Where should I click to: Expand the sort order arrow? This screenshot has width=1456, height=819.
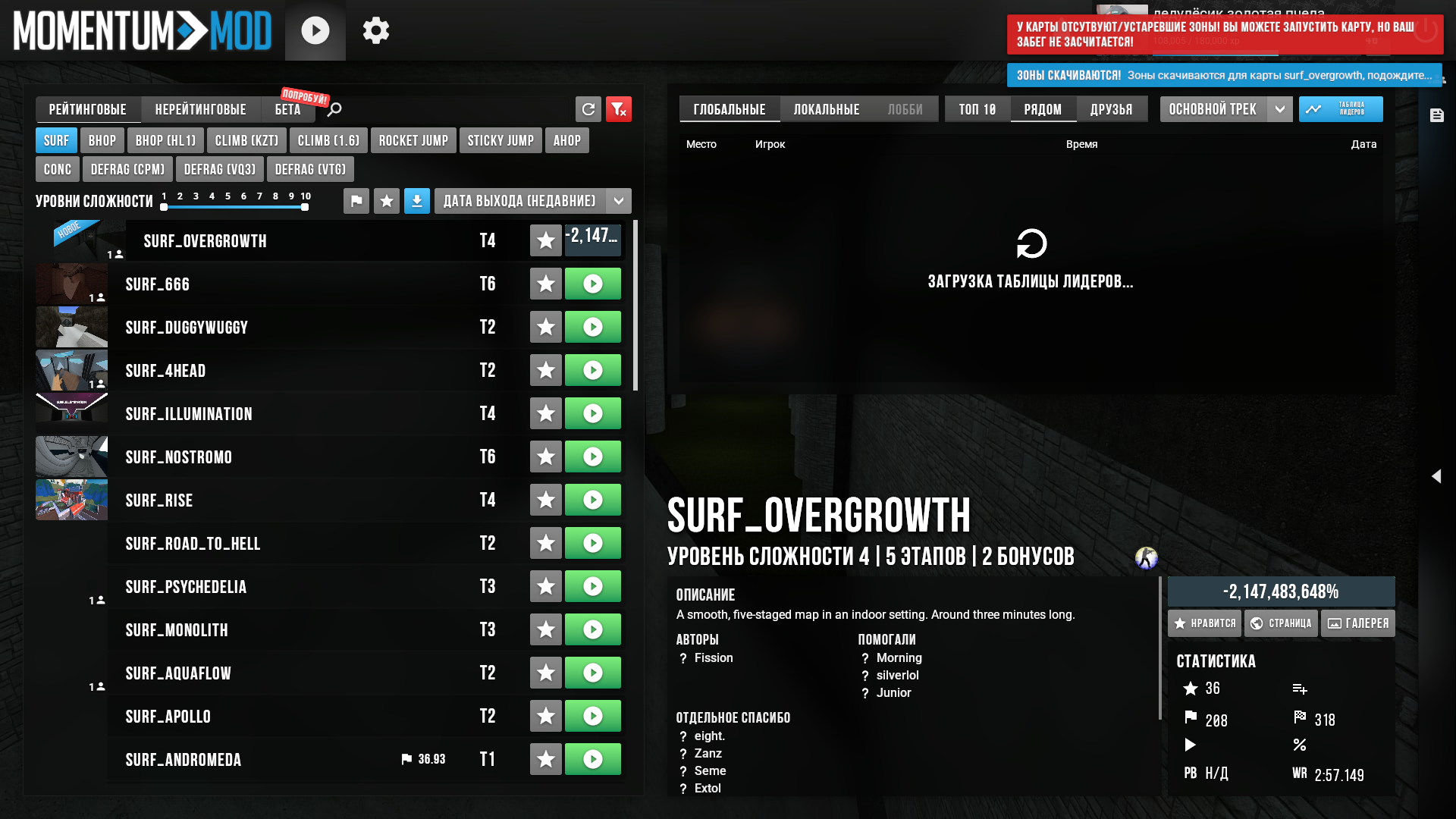pyautogui.click(x=619, y=201)
